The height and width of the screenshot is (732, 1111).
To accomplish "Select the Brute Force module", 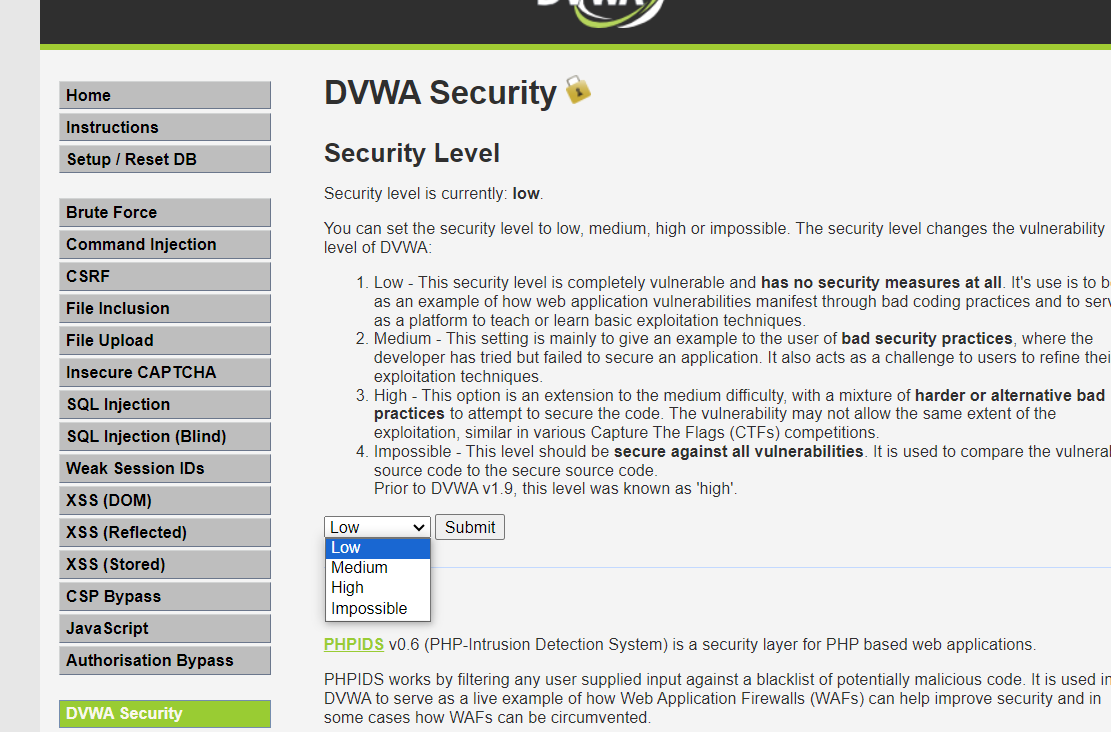I will tap(164, 213).
